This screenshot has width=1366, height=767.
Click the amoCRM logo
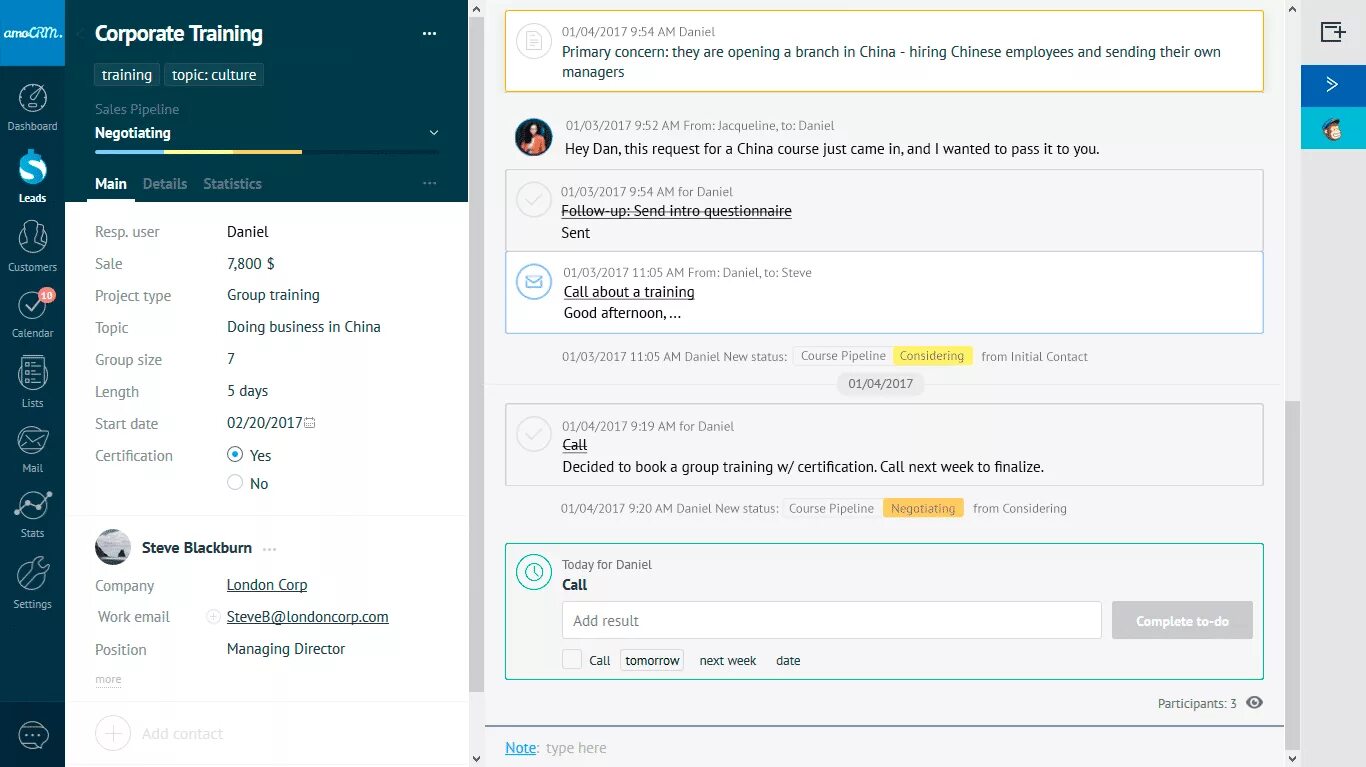32,33
